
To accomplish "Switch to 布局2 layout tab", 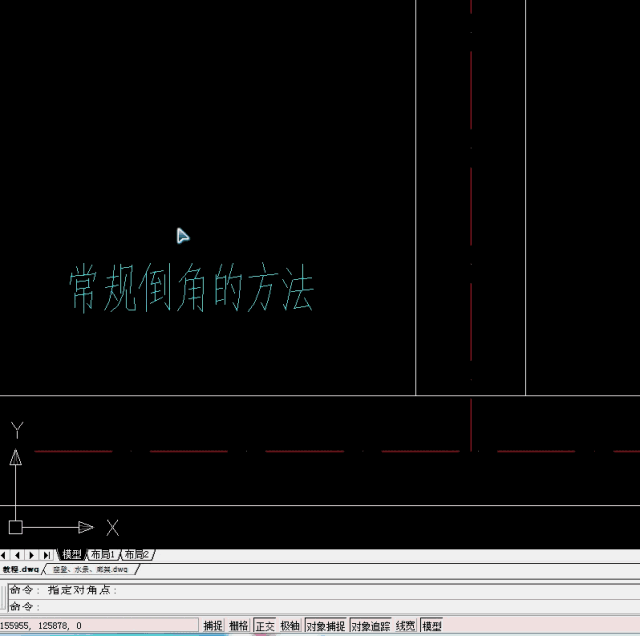I will tap(137, 555).
